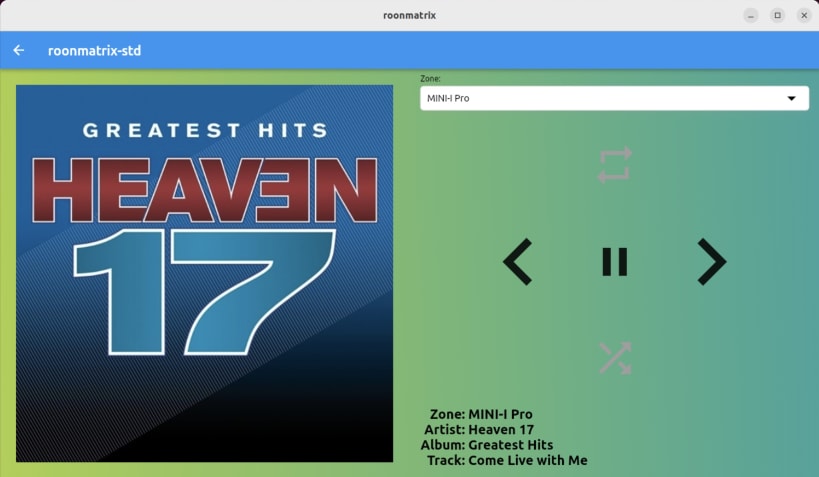Click the 'Track: Come Live with Me' text
The height and width of the screenshot is (477, 819).
coord(507,460)
